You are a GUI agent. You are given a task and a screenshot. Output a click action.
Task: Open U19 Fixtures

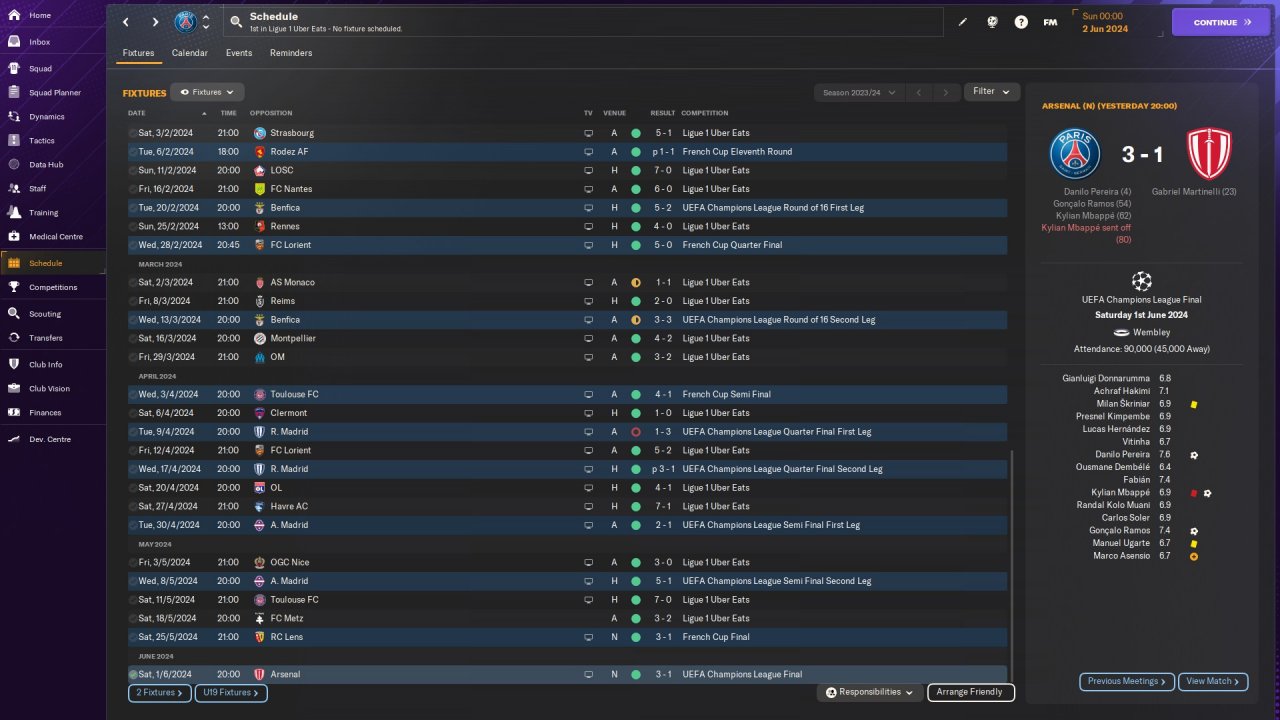(230, 692)
